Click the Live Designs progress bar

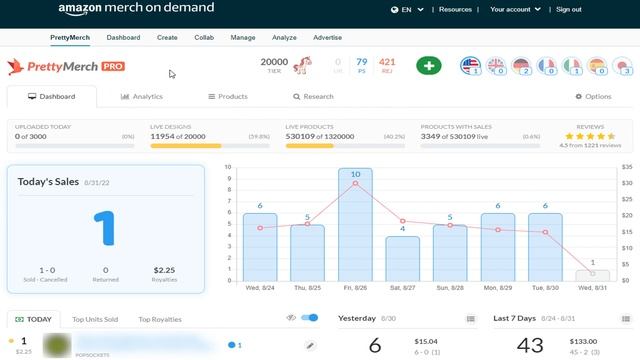pyautogui.click(x=210, y=146)
